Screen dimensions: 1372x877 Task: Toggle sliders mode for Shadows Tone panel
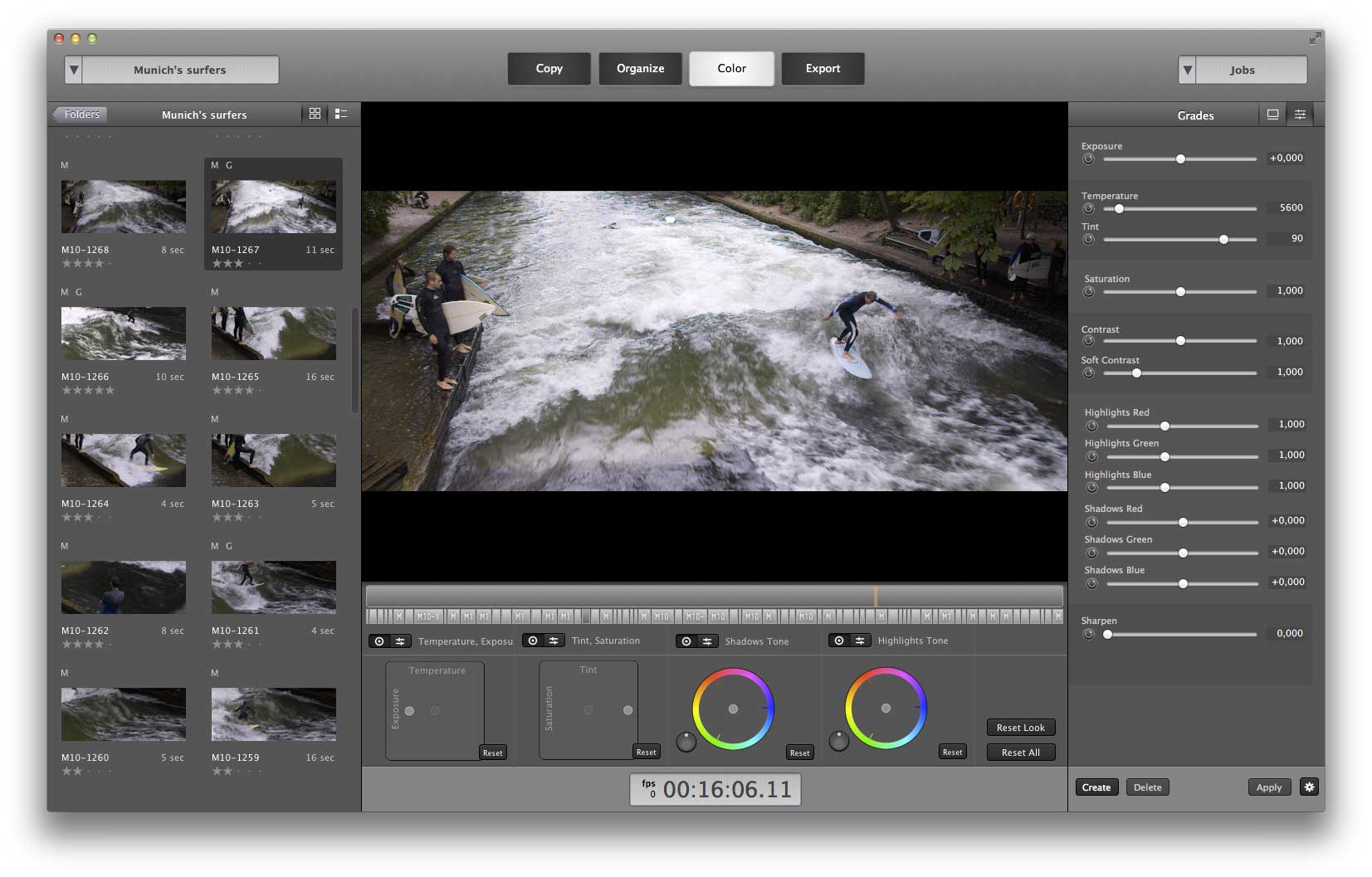click(707, 641)
